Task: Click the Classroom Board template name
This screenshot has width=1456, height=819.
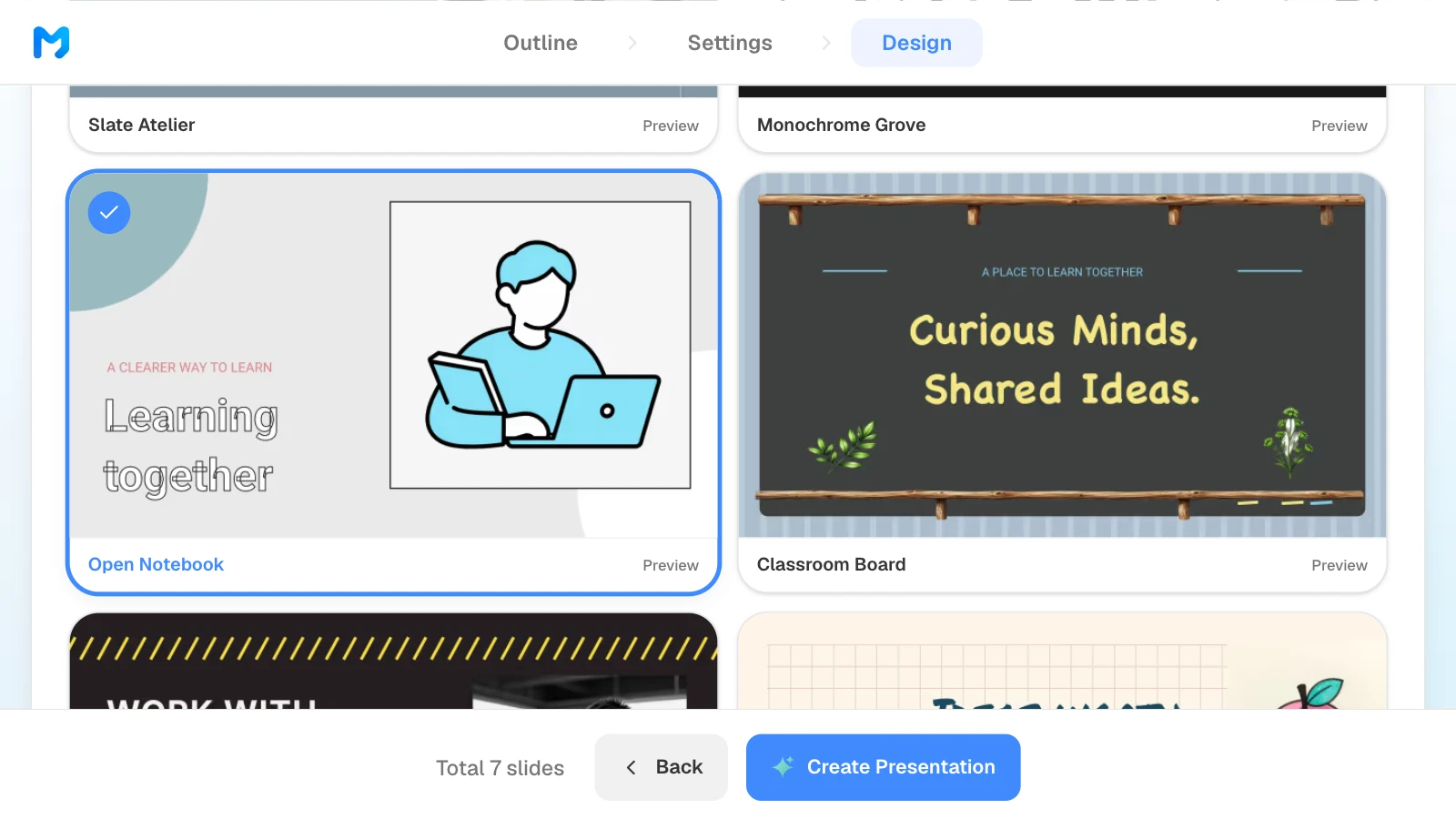Action: click(x=831, y=564)
